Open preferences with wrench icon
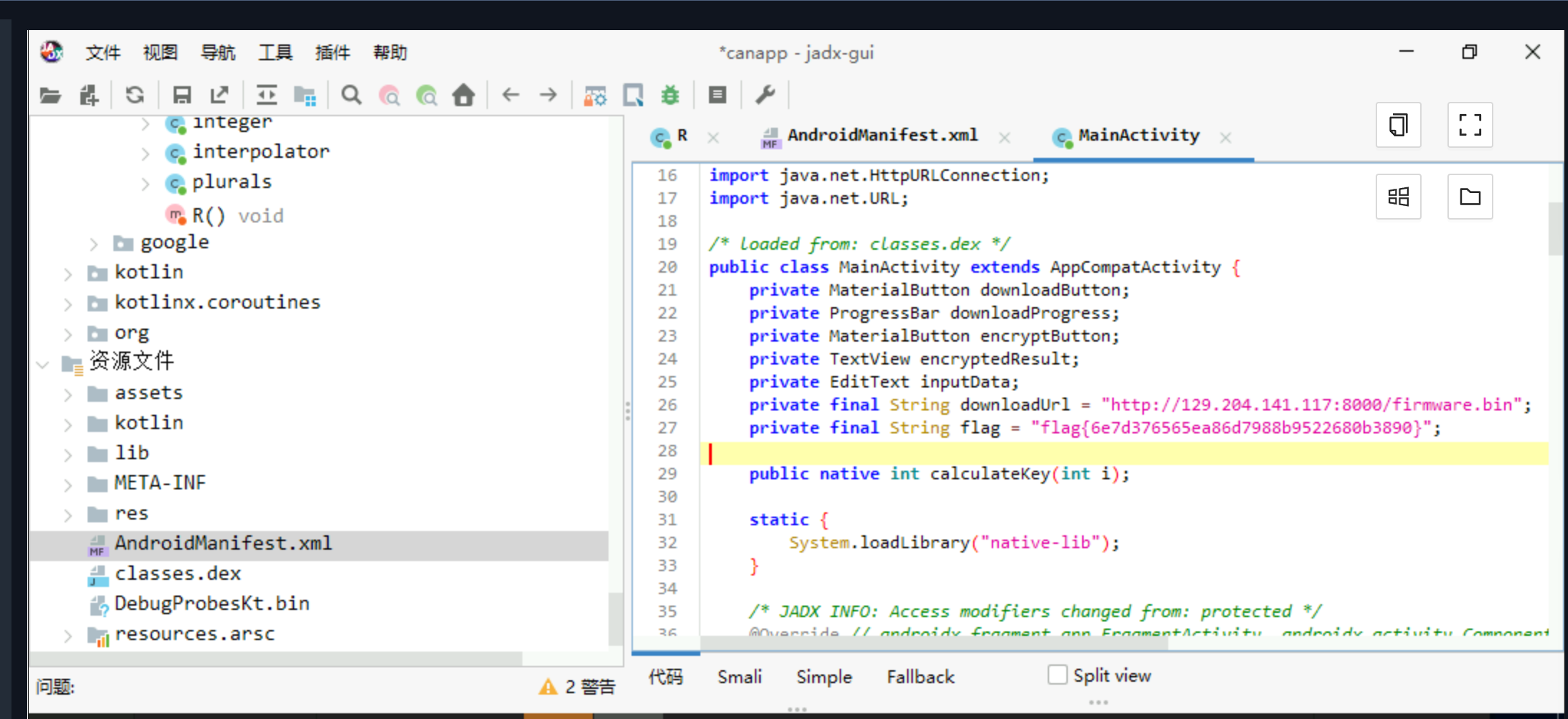Image resolution: width=1568 pixels, height=719 pixels. coord(765,95)
